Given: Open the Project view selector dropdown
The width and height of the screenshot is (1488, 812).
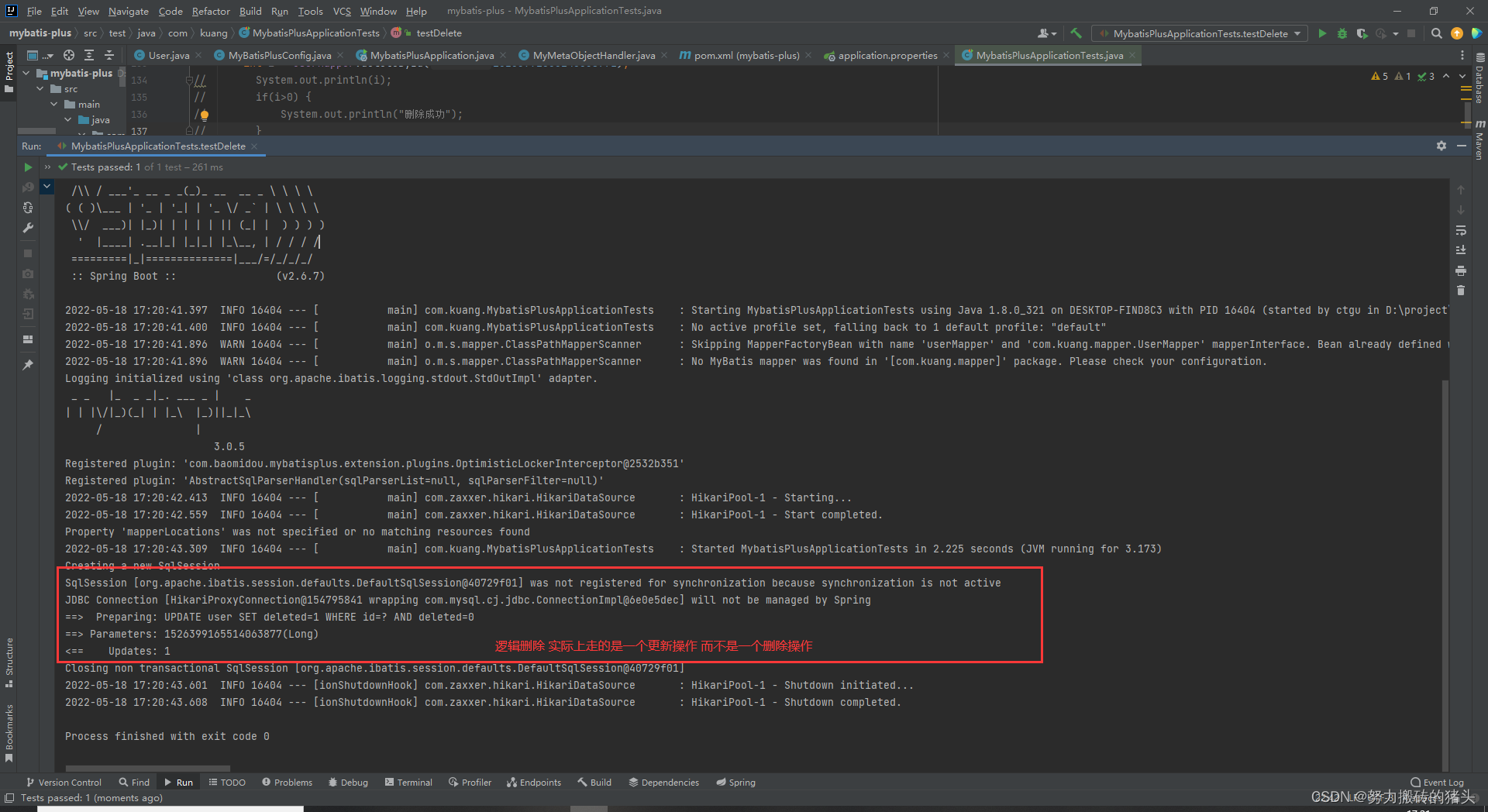Looking at the screenshot, I should click(39, 55).
